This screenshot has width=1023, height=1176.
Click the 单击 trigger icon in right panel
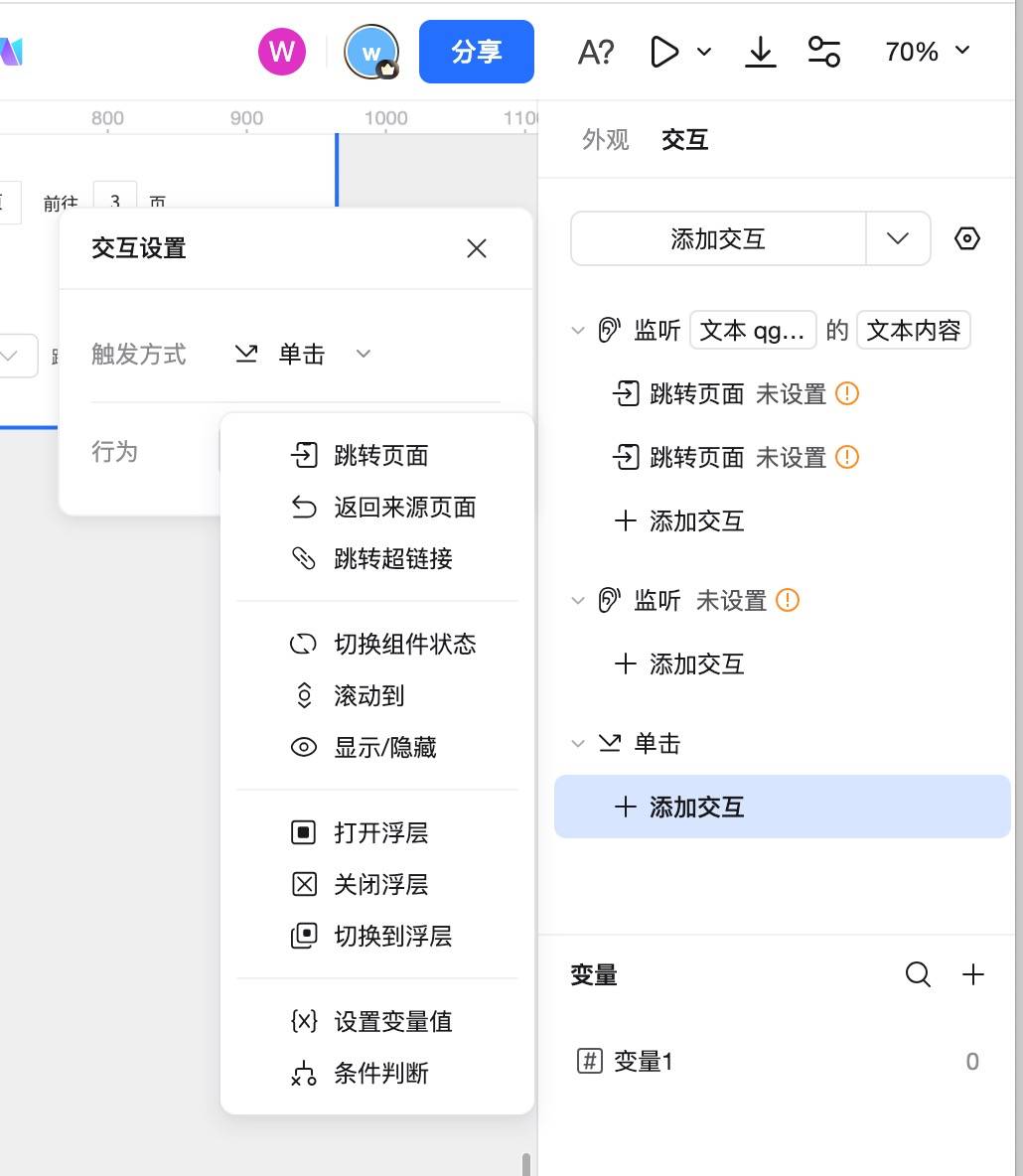click(610, 743)
